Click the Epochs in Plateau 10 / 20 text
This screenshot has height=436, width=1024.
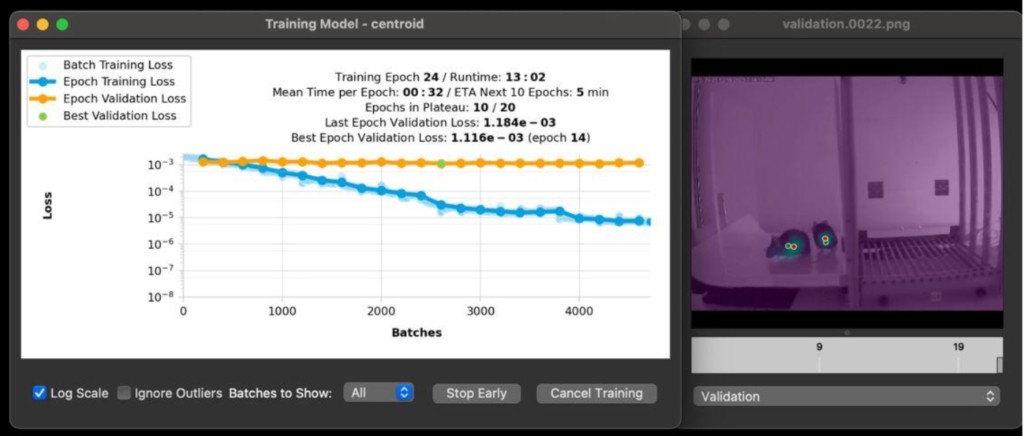pyautogui.click(x=440, y=107)
